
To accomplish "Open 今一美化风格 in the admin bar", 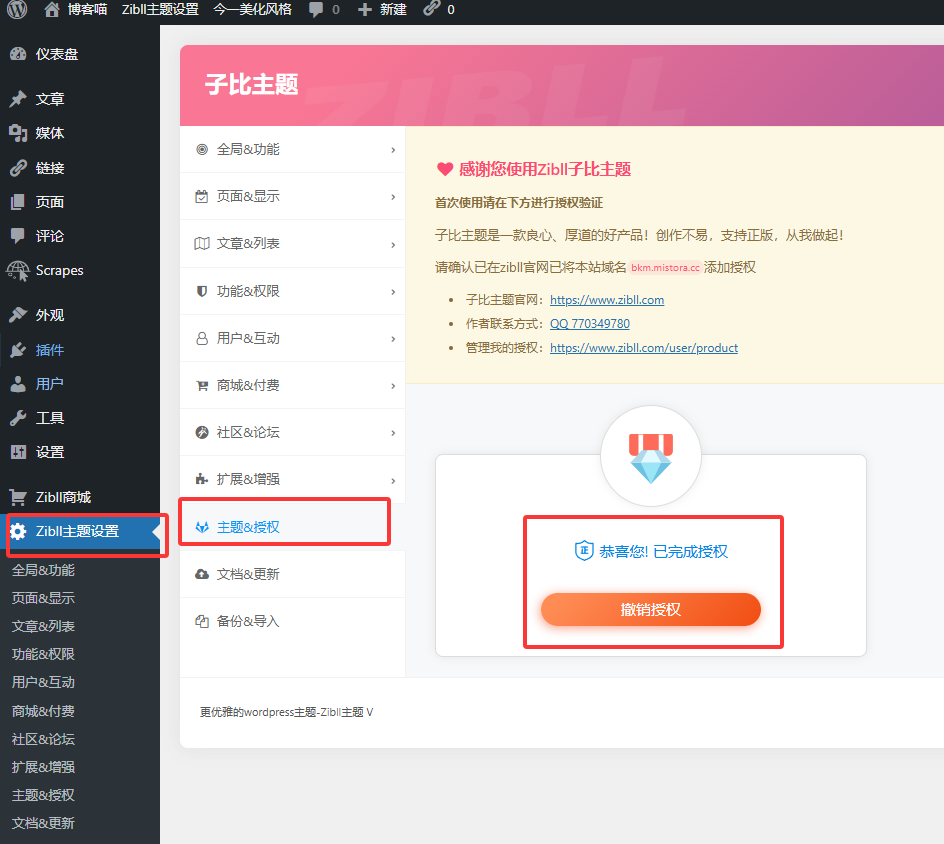I will (x=252, y=10).
